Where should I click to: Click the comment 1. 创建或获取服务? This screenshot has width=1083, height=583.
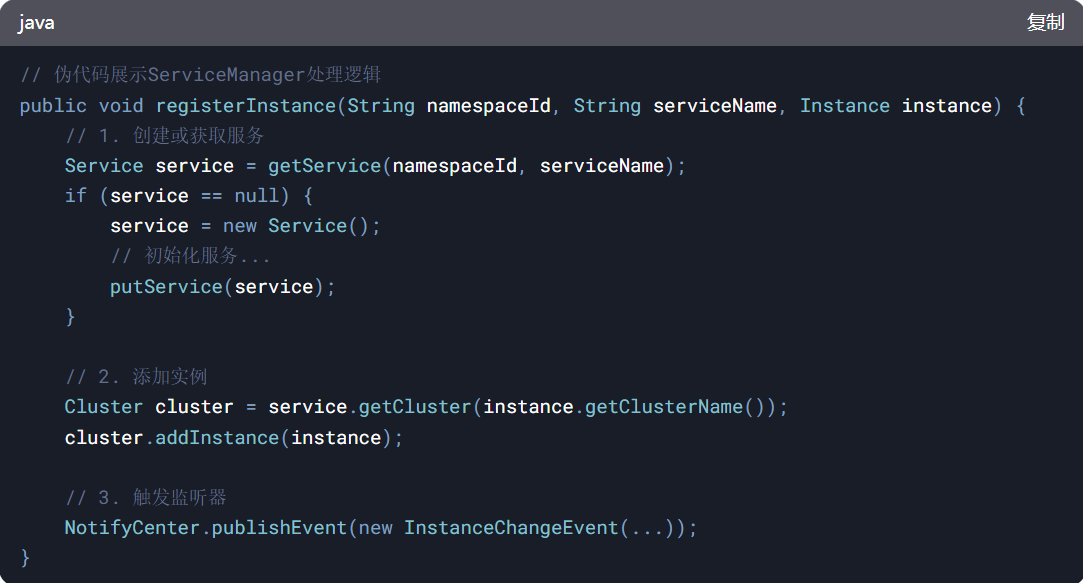[x=164, y=136]
